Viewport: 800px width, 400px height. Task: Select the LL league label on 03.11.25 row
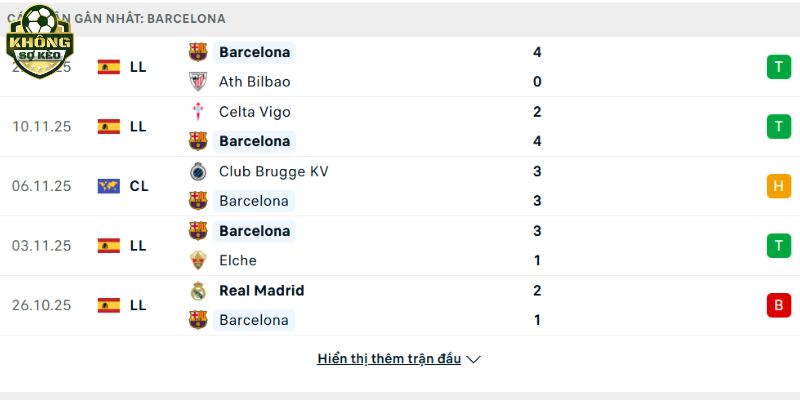[138, 245]
